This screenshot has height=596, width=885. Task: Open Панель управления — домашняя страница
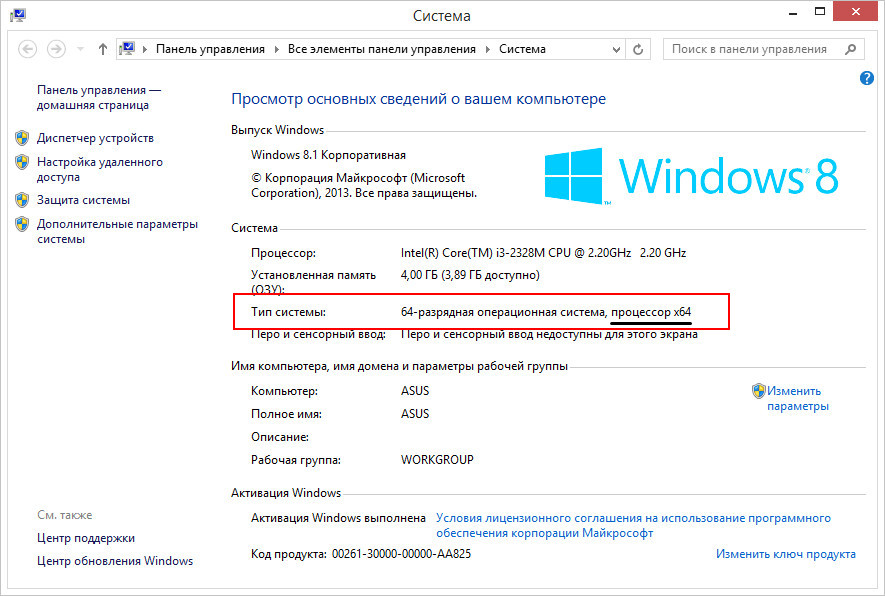tap(99, 97)
